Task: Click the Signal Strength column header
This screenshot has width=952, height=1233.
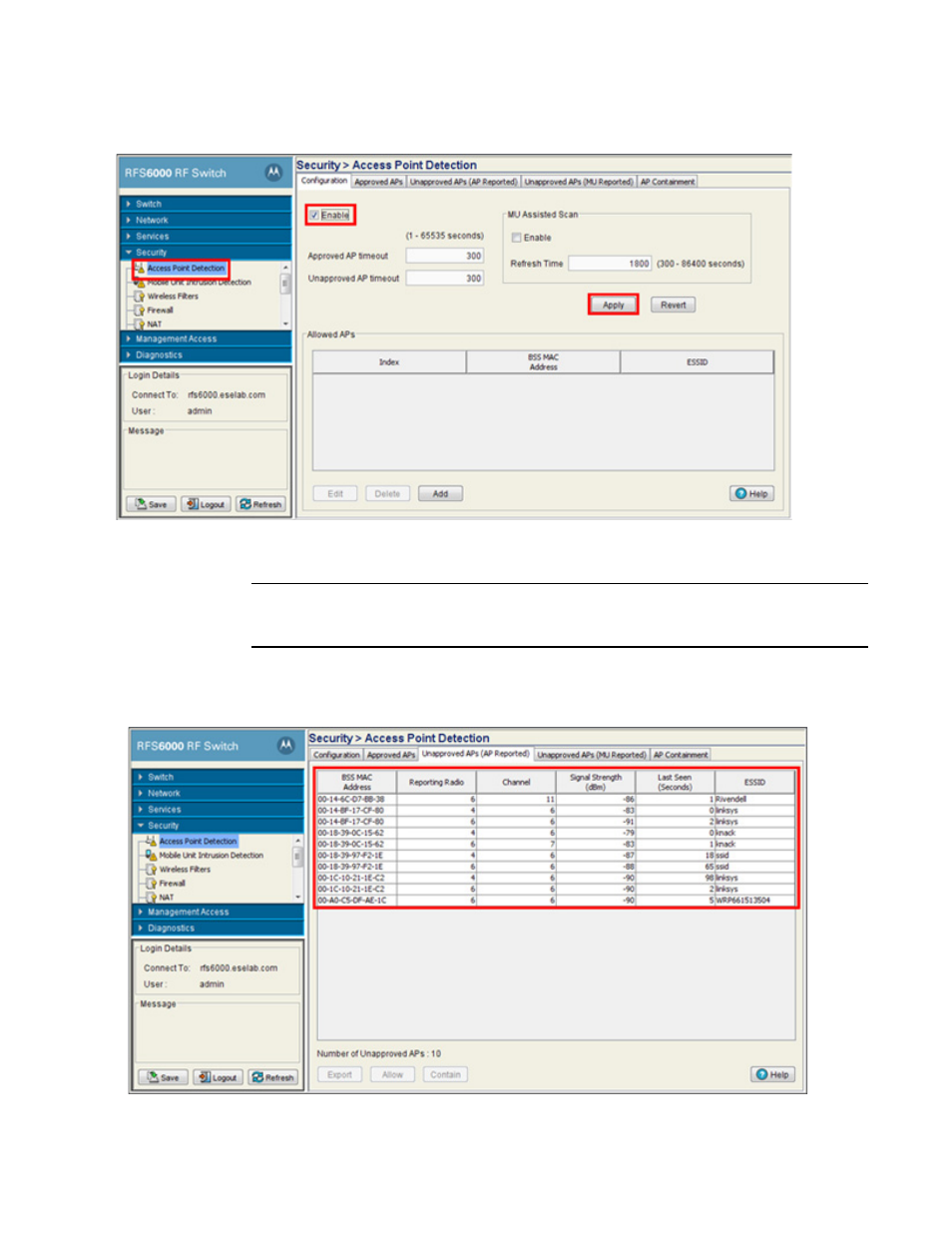Action: point(596,782)
